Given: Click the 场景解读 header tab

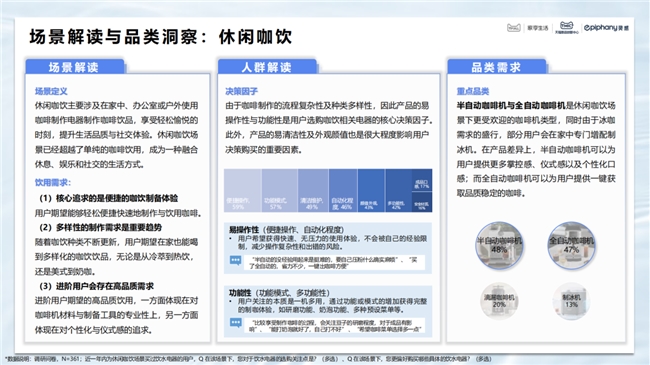Looking at the screenshot, I should pos(75,67).
